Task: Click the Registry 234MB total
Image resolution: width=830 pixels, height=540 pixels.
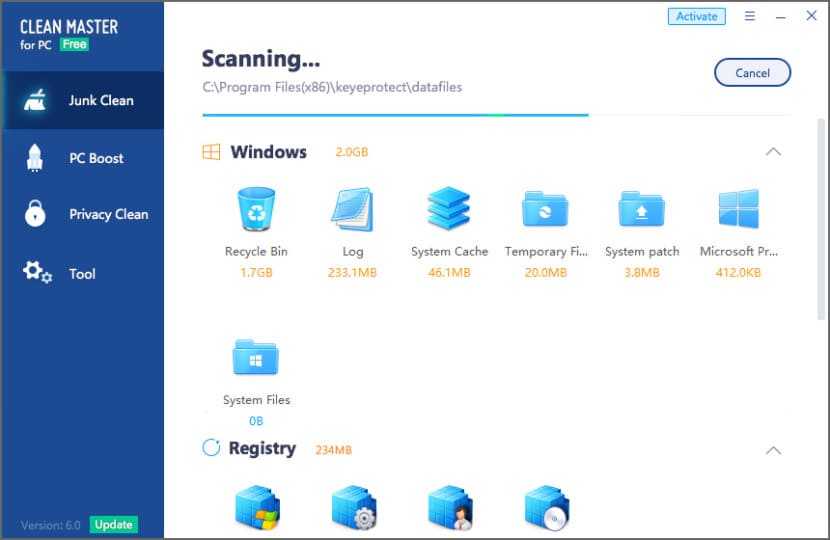Action: (x=333, y=450)
